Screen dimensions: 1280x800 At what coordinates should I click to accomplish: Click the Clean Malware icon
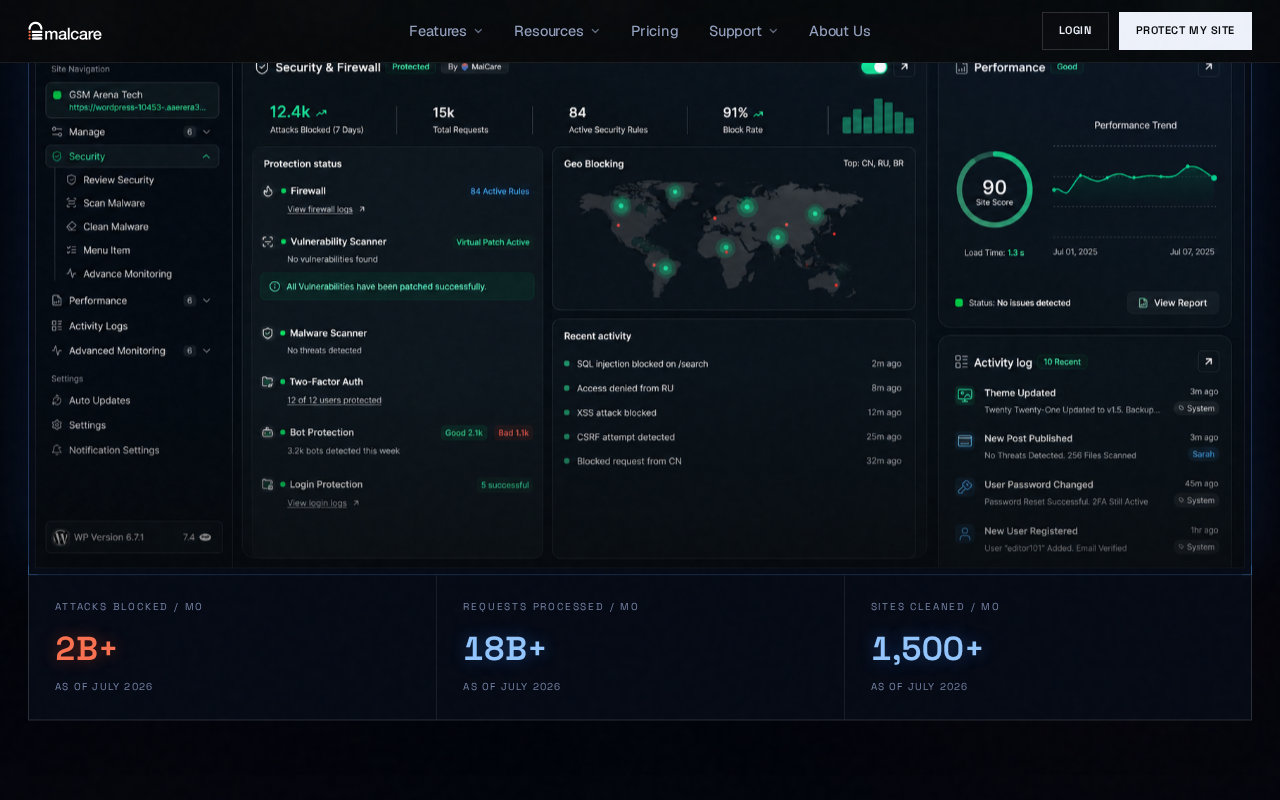[x=71, y=227]
